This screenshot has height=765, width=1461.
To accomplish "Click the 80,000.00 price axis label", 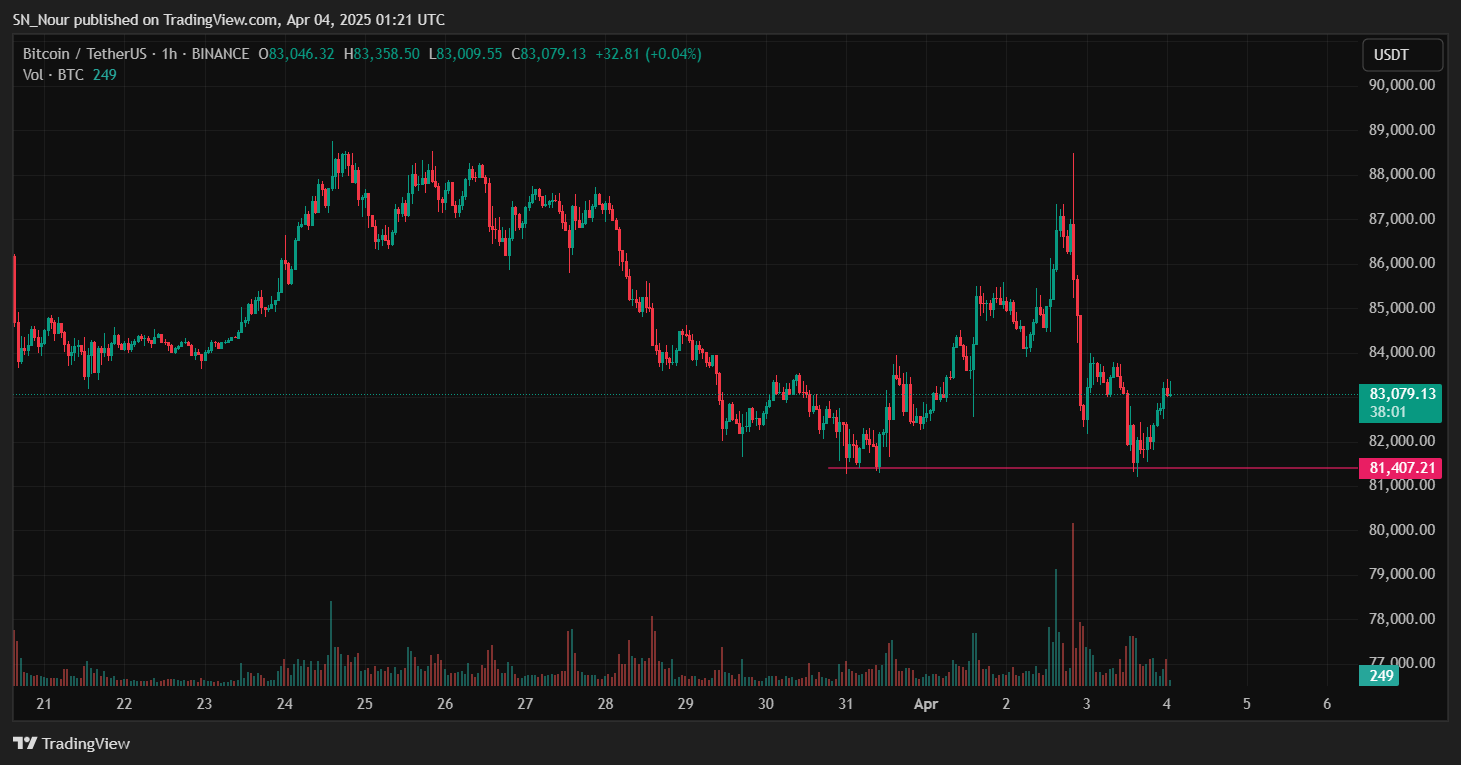I will (x=1403, y=530).
